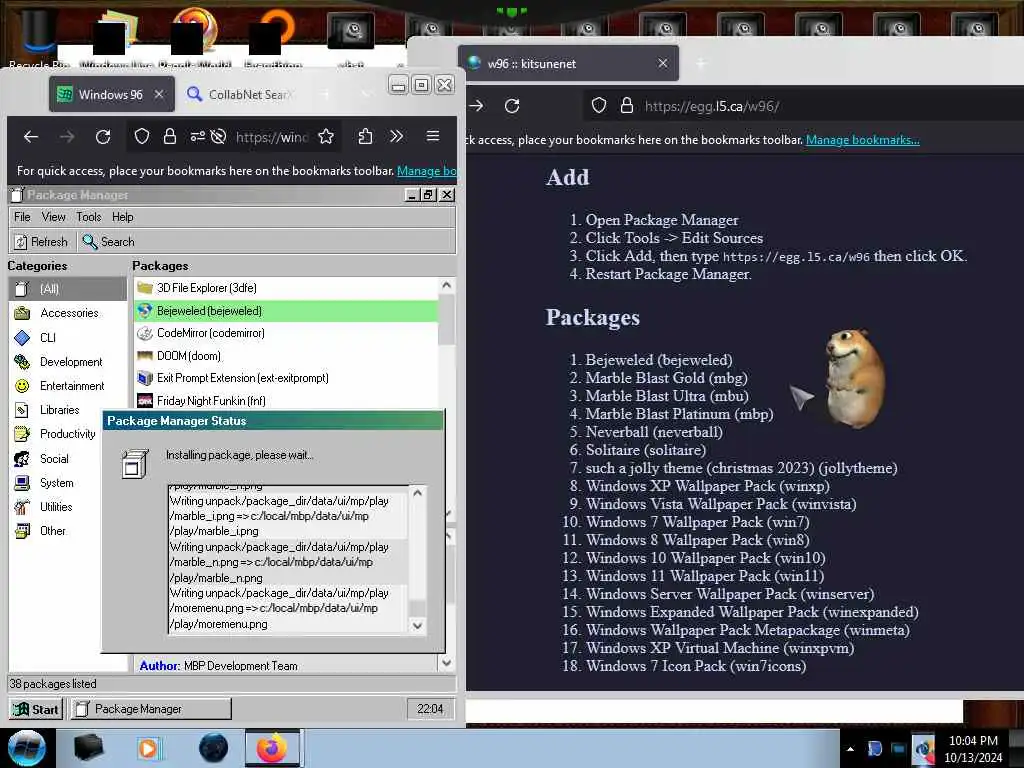Select the Social category
1024x768 pixels.
pyautogui.click(x=56, y=458)
